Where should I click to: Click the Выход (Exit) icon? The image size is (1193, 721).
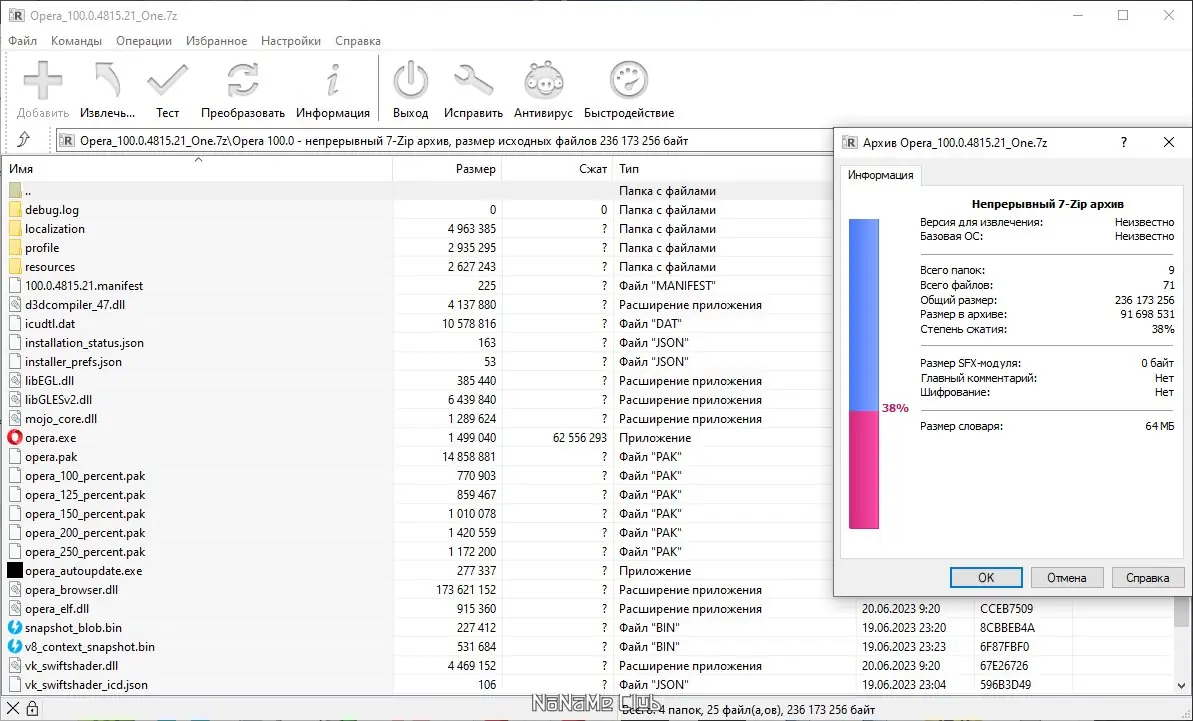[x=410, y=80]
